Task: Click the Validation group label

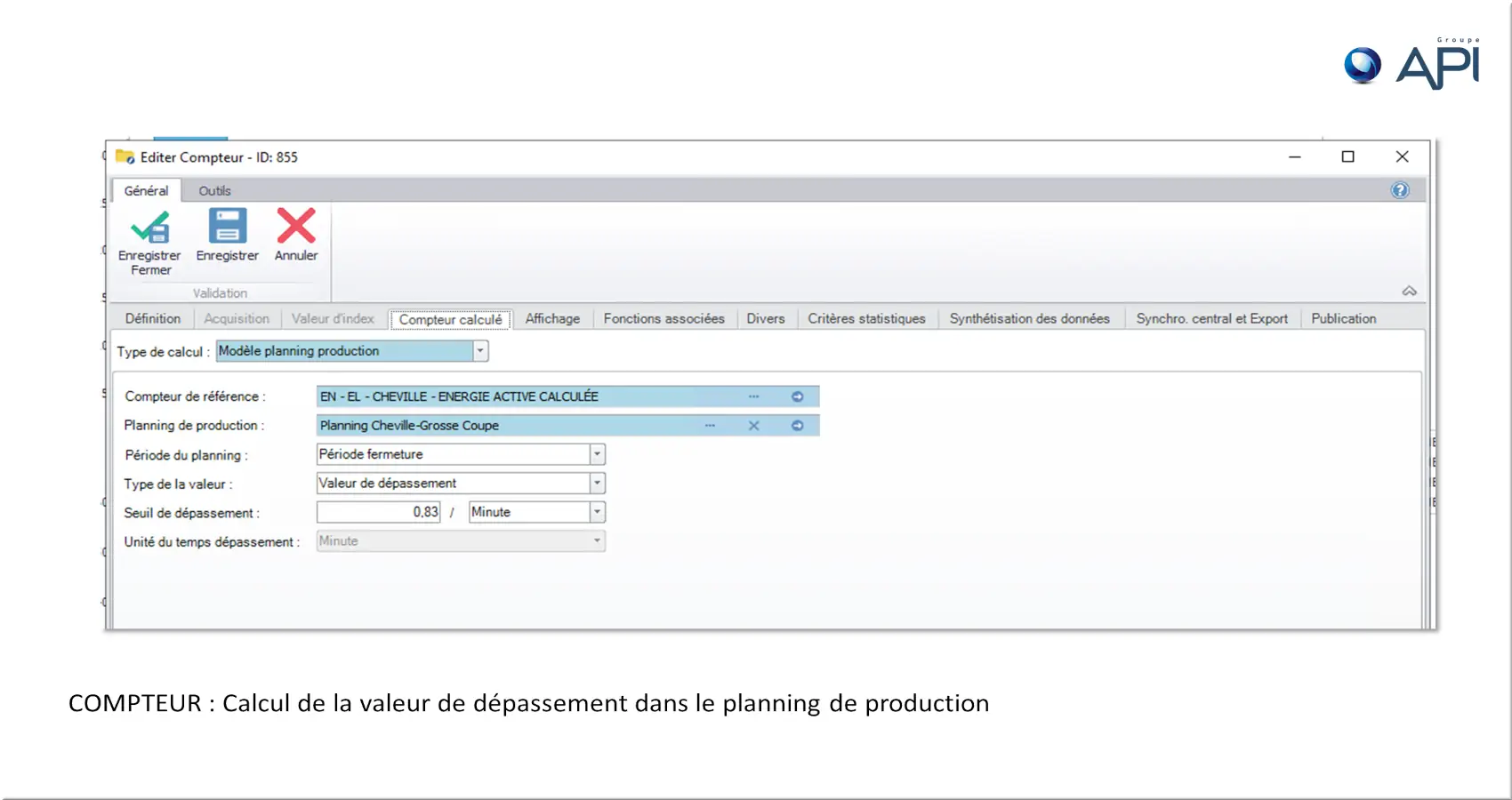Action: (220, 293)
